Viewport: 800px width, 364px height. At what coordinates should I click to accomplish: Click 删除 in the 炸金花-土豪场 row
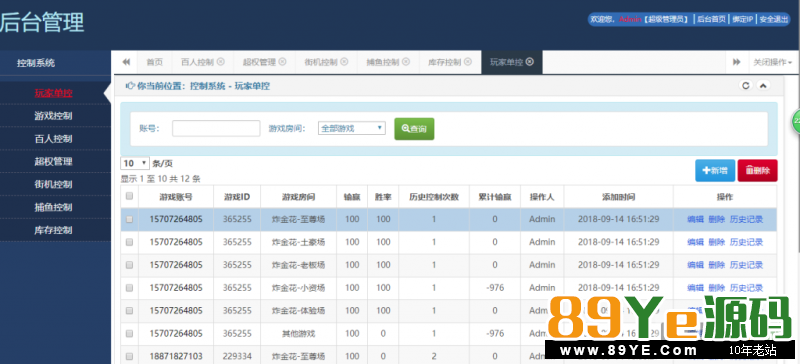[x=717, y=242]
